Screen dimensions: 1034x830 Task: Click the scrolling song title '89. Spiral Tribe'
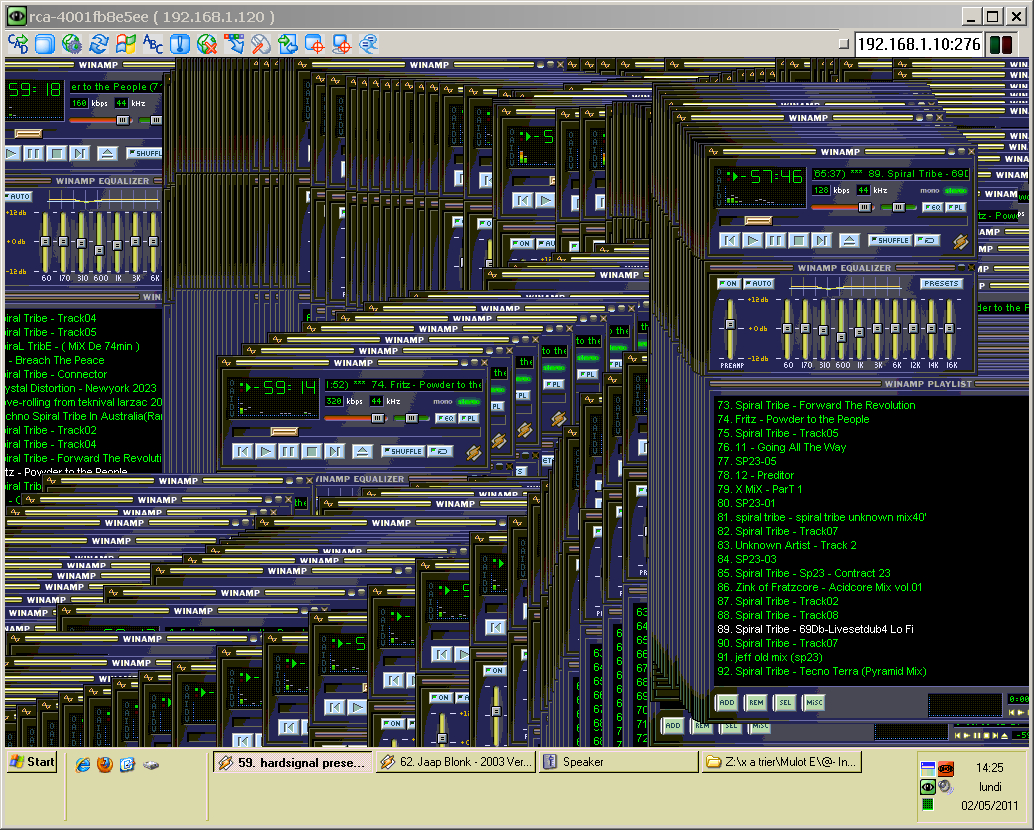tap(890, 174)
